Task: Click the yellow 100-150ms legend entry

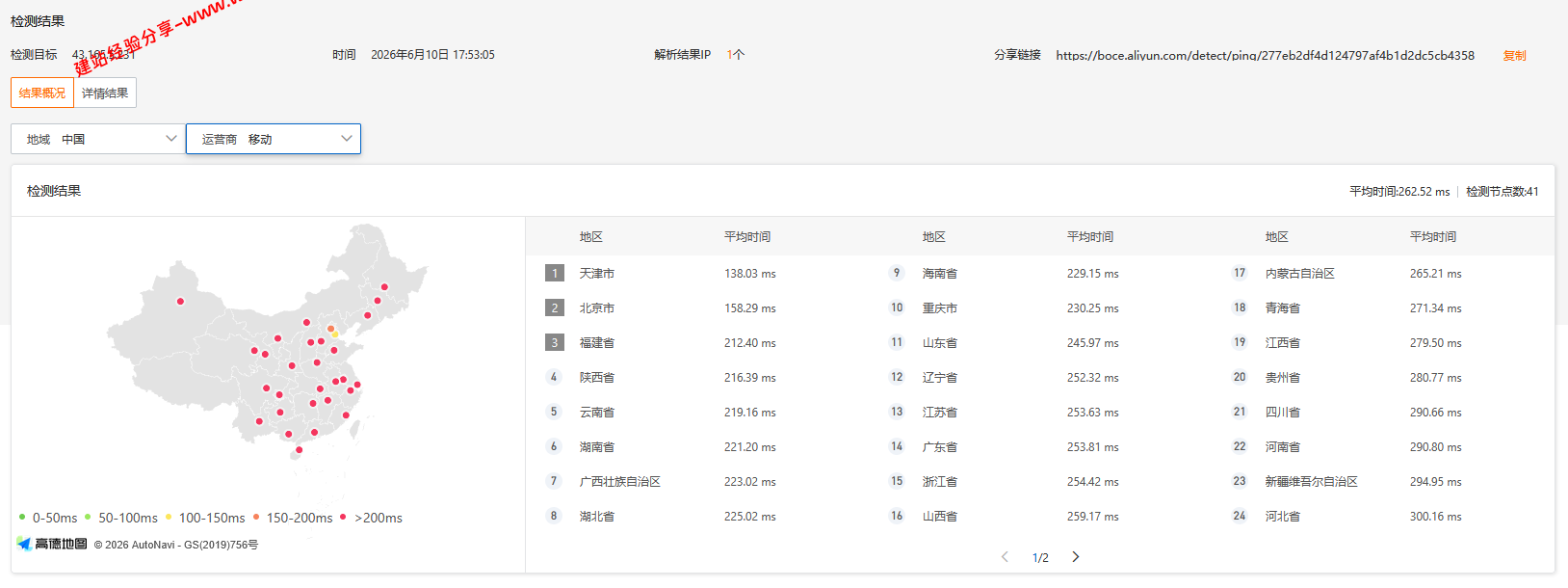Action: click(204, 518)
